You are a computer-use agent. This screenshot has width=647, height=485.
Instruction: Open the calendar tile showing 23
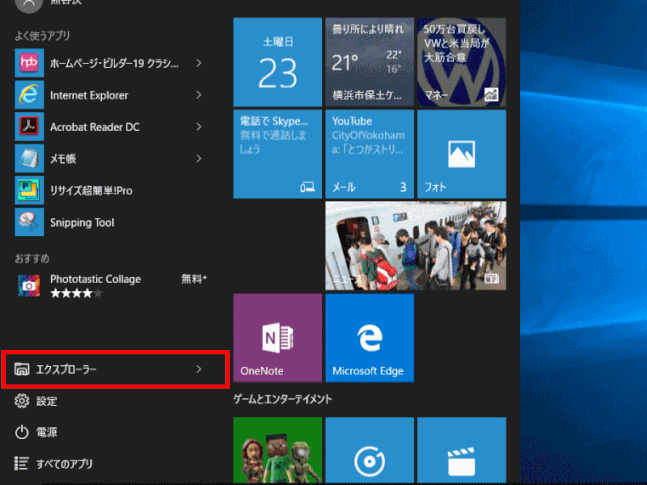pos(277,62)
